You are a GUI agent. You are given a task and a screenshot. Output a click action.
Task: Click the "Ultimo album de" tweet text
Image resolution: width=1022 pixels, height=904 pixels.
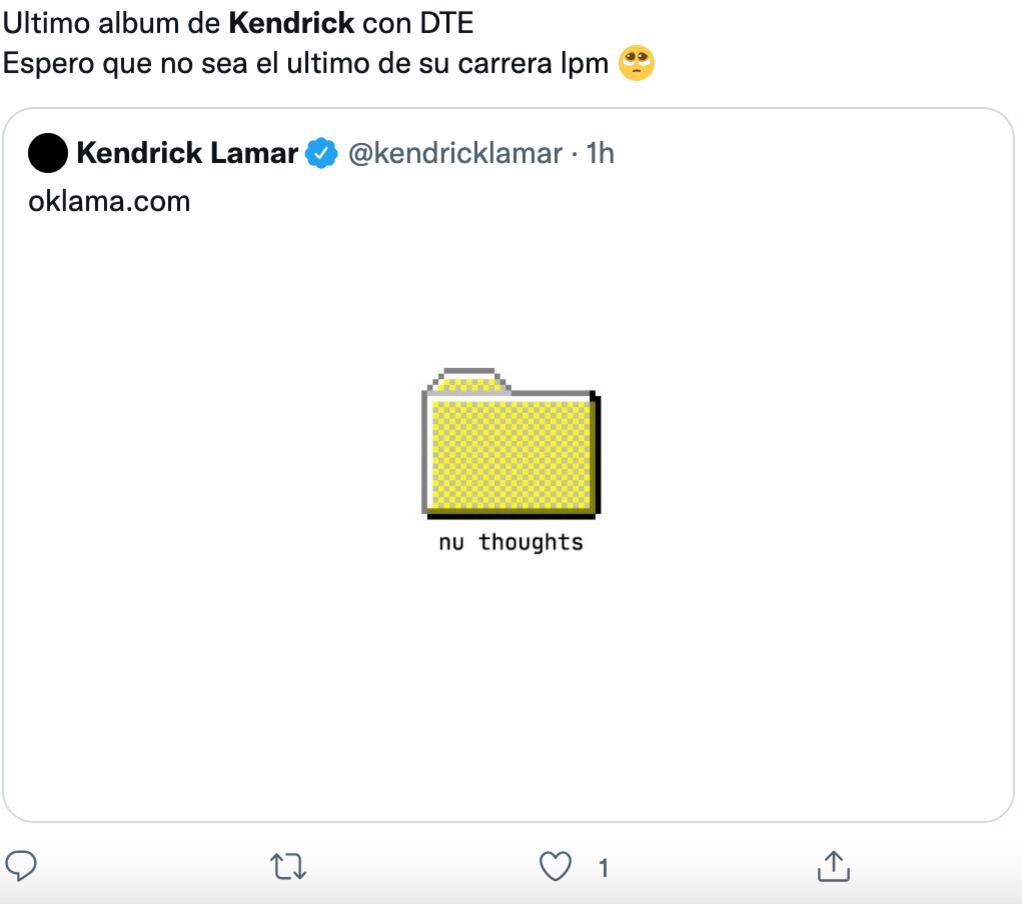click(x=108, y=20)
